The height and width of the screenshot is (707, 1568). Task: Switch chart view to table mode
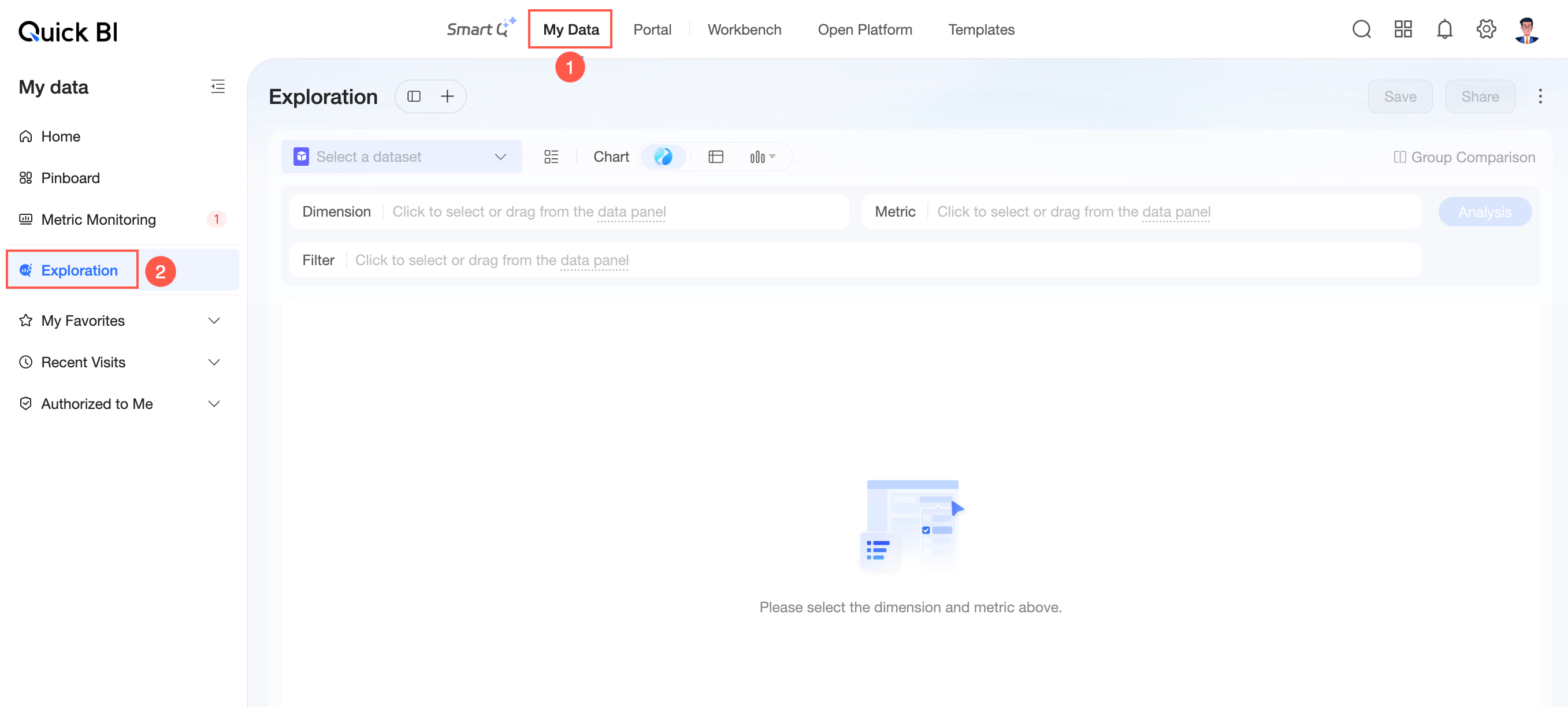(716, 157)
